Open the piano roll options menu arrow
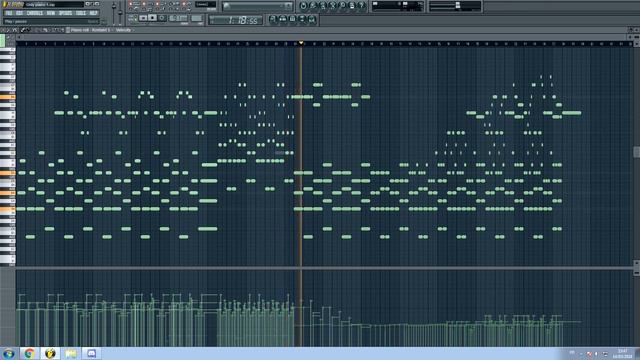 (4, 30)
